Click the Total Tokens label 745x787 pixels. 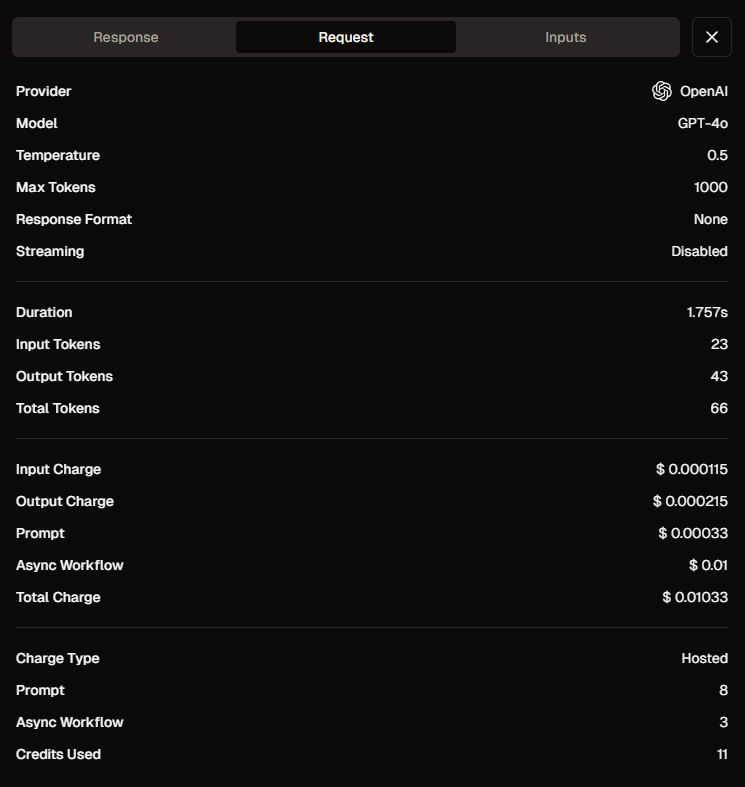click(x=58, y=408)
